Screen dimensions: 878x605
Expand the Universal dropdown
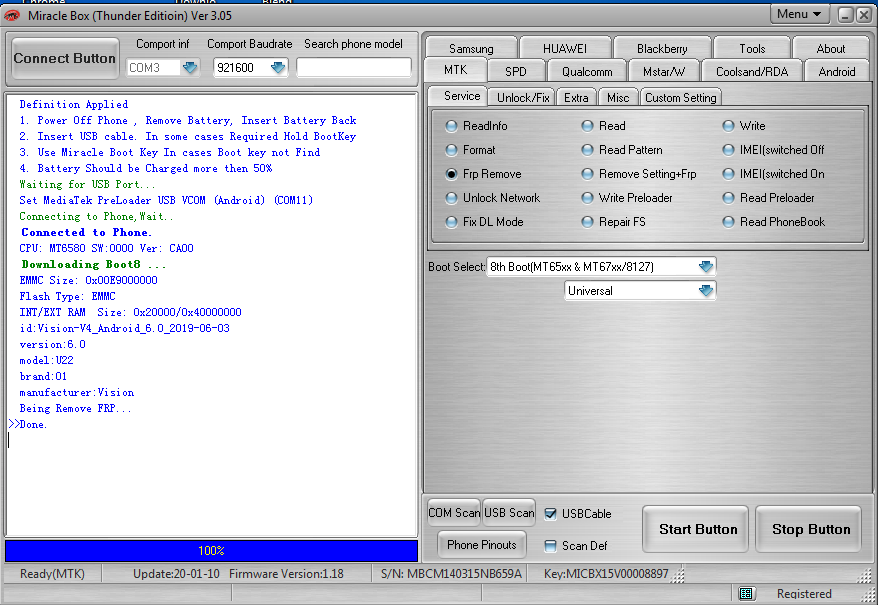(x=706, y=291)
